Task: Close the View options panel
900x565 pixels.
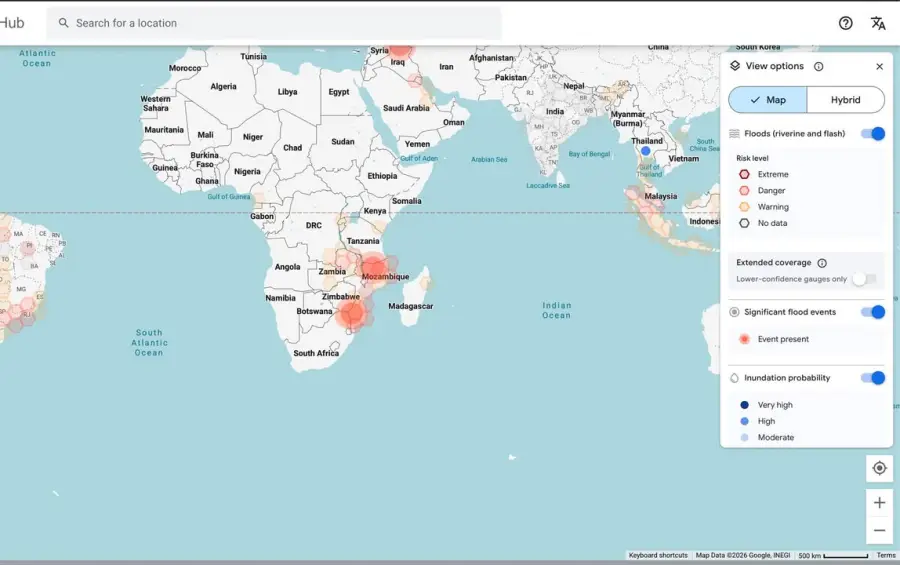Action: [x=879, y=67]
